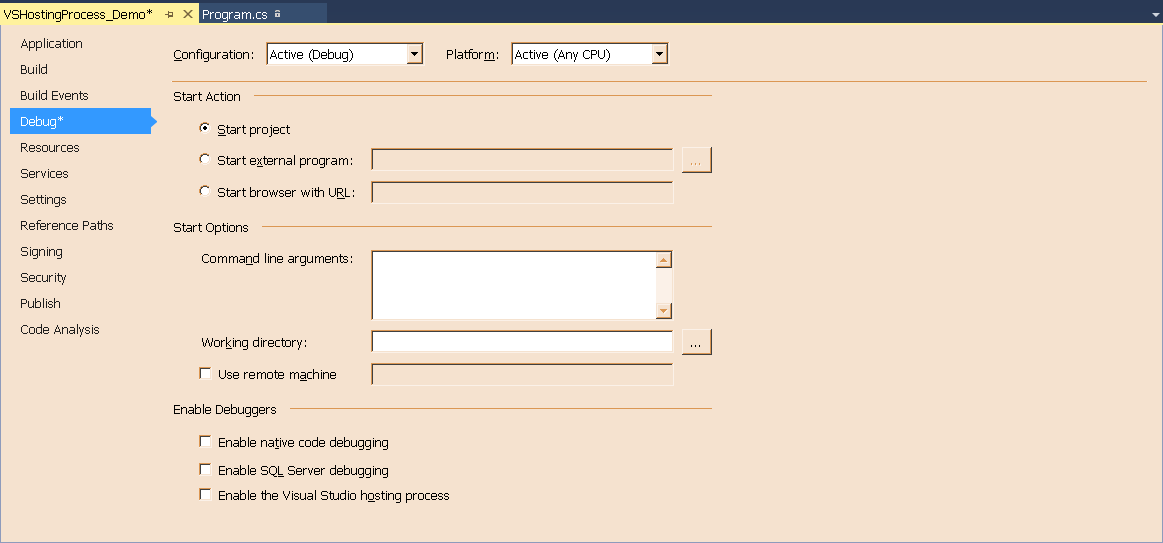Viewport: 1163px width, 543px height.
Task: Select Start browser with URL option
Action: click(205, 191)
